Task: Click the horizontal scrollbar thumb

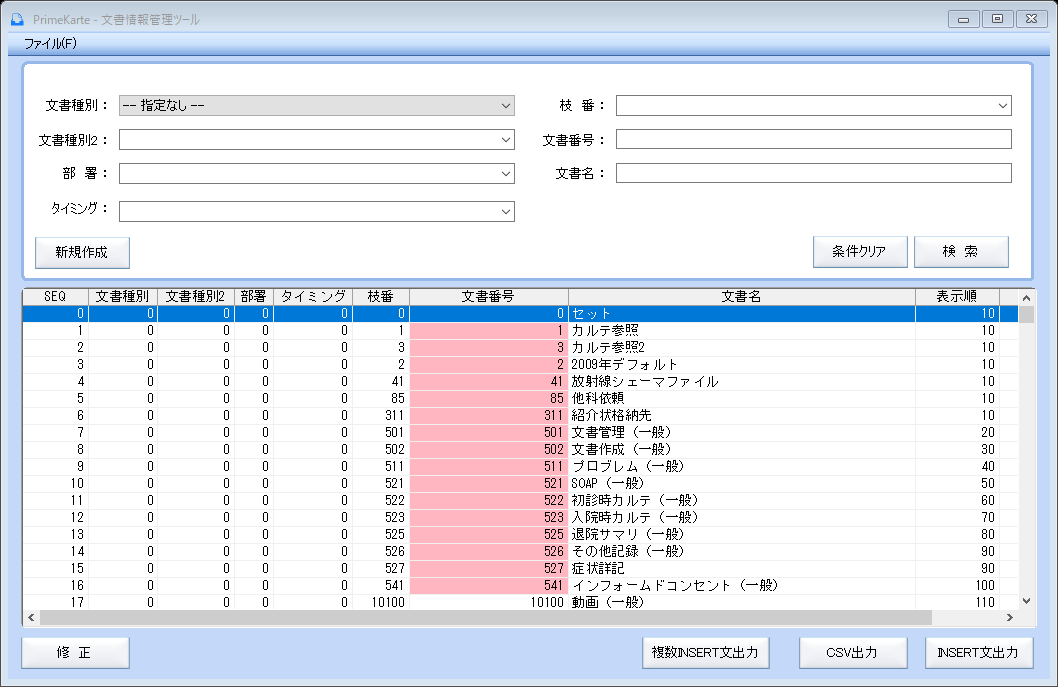Action: 486,617
